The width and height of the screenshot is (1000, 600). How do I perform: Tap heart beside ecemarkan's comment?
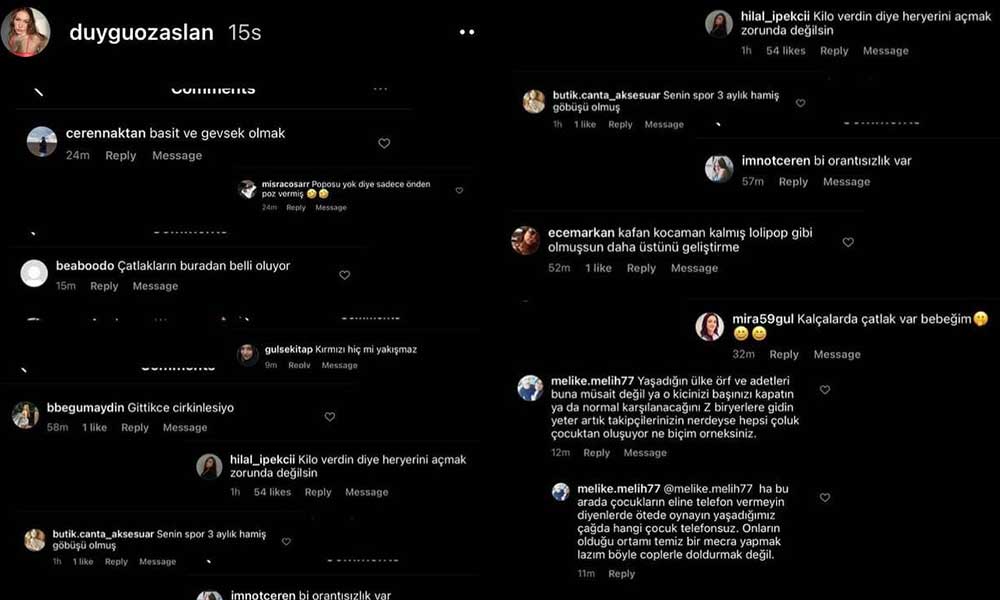point(848,242)
